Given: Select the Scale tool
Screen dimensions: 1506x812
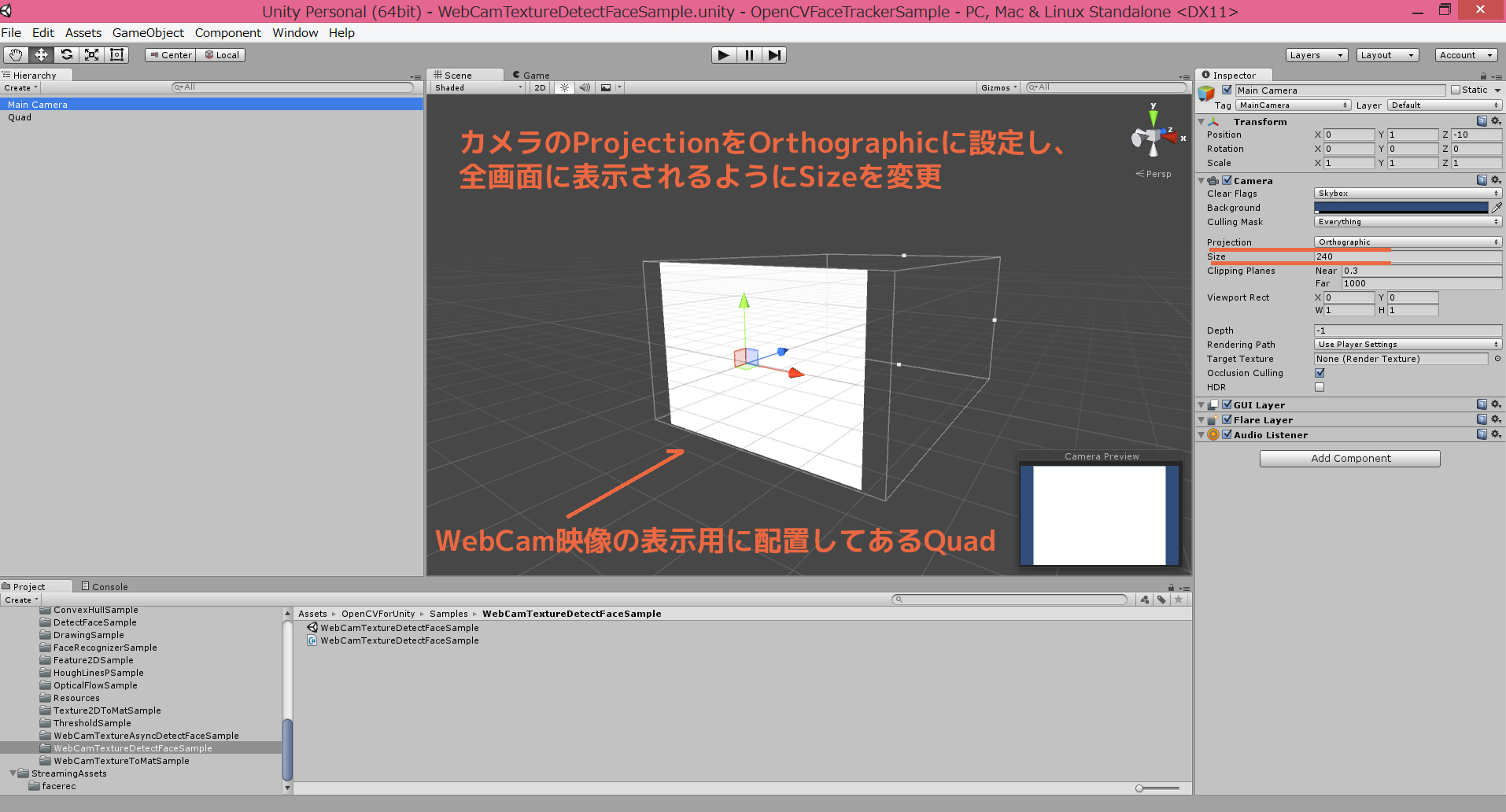Looking at the screenshot, I should point(92,55).
